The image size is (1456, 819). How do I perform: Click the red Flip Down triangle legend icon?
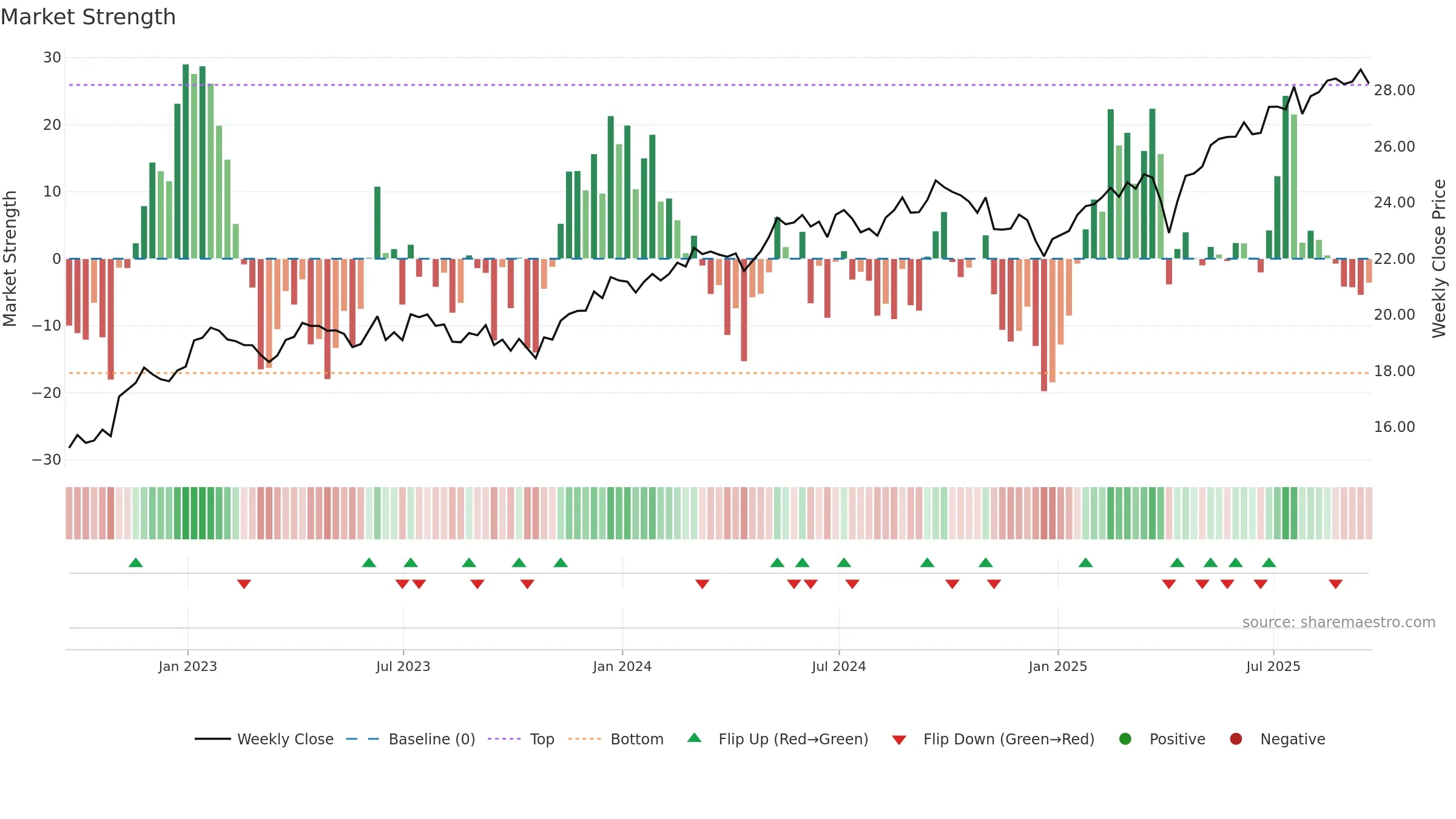(x=899, y=740)
